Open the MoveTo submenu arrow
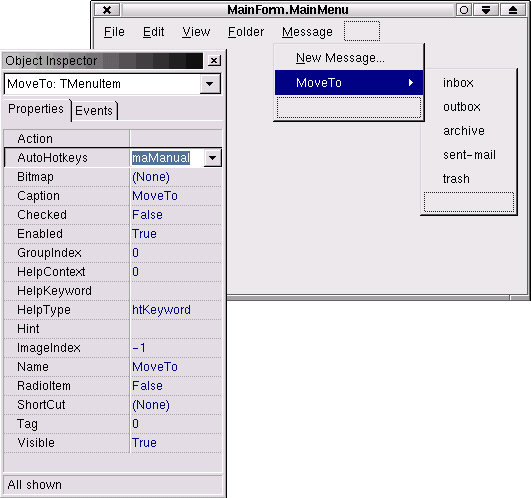This screenshot has width=531, height=498. click(x=410, y=83)
